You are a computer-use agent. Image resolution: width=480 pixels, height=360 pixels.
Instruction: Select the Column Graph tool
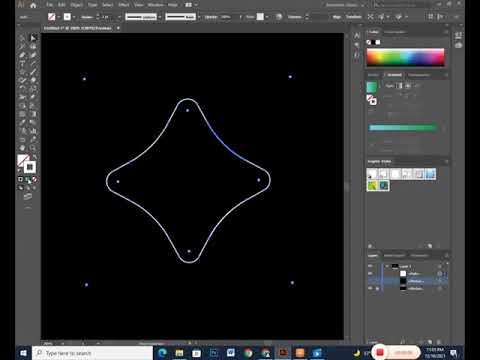[x=33, y=131]
